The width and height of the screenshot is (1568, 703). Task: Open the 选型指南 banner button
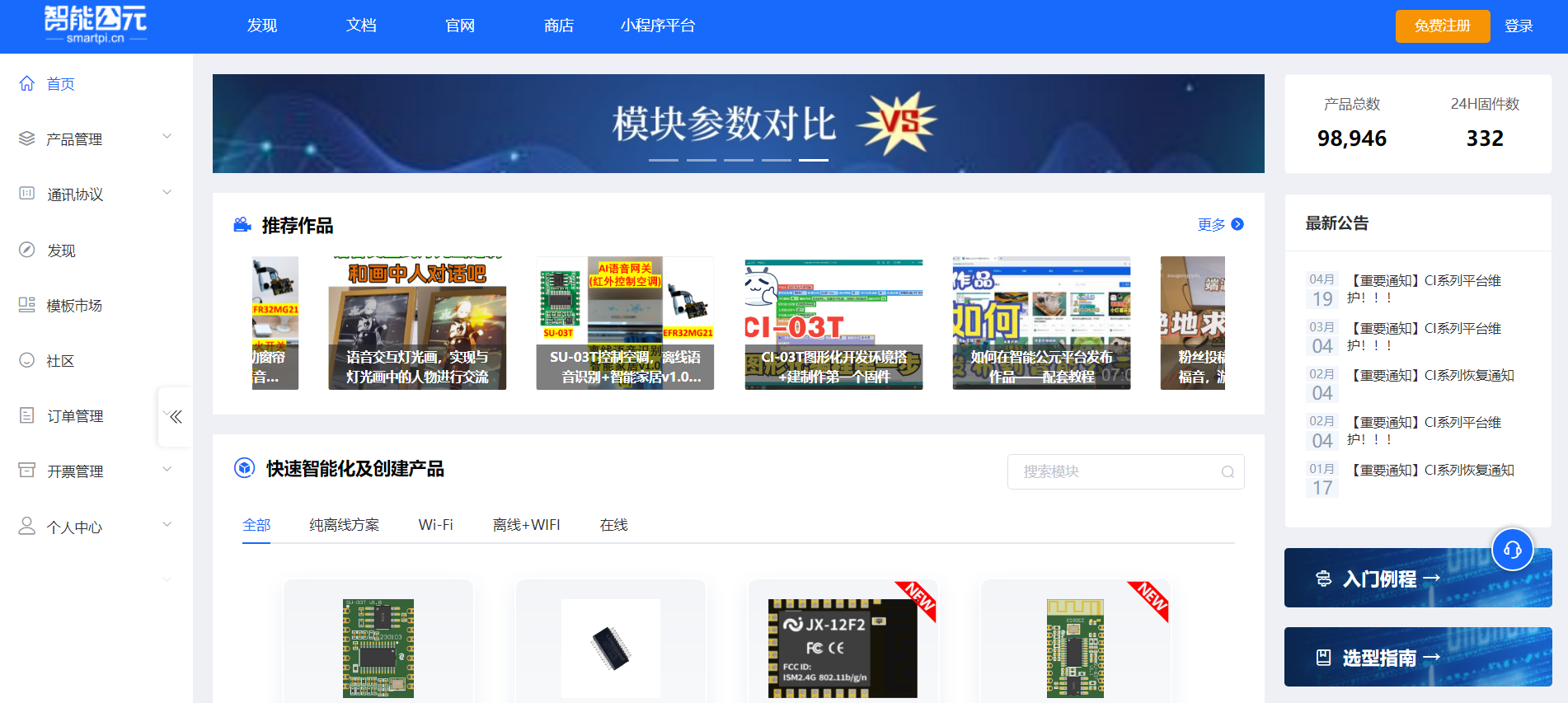[1418, 657]
